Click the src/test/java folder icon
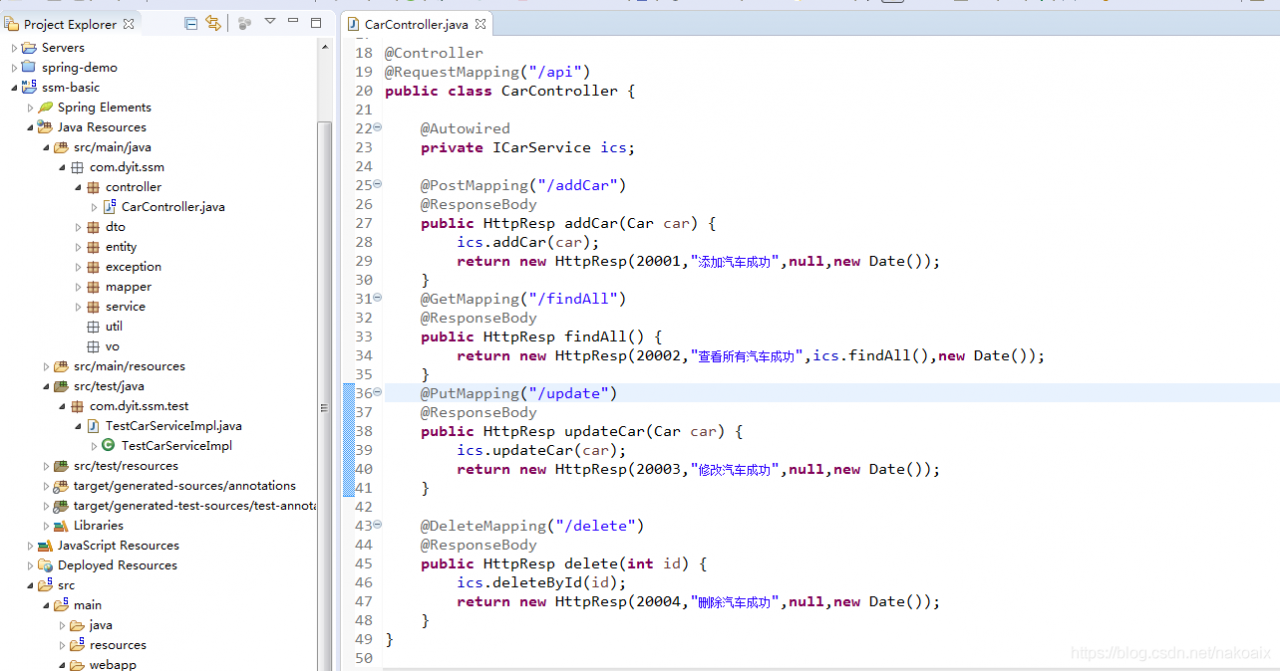 61,386
